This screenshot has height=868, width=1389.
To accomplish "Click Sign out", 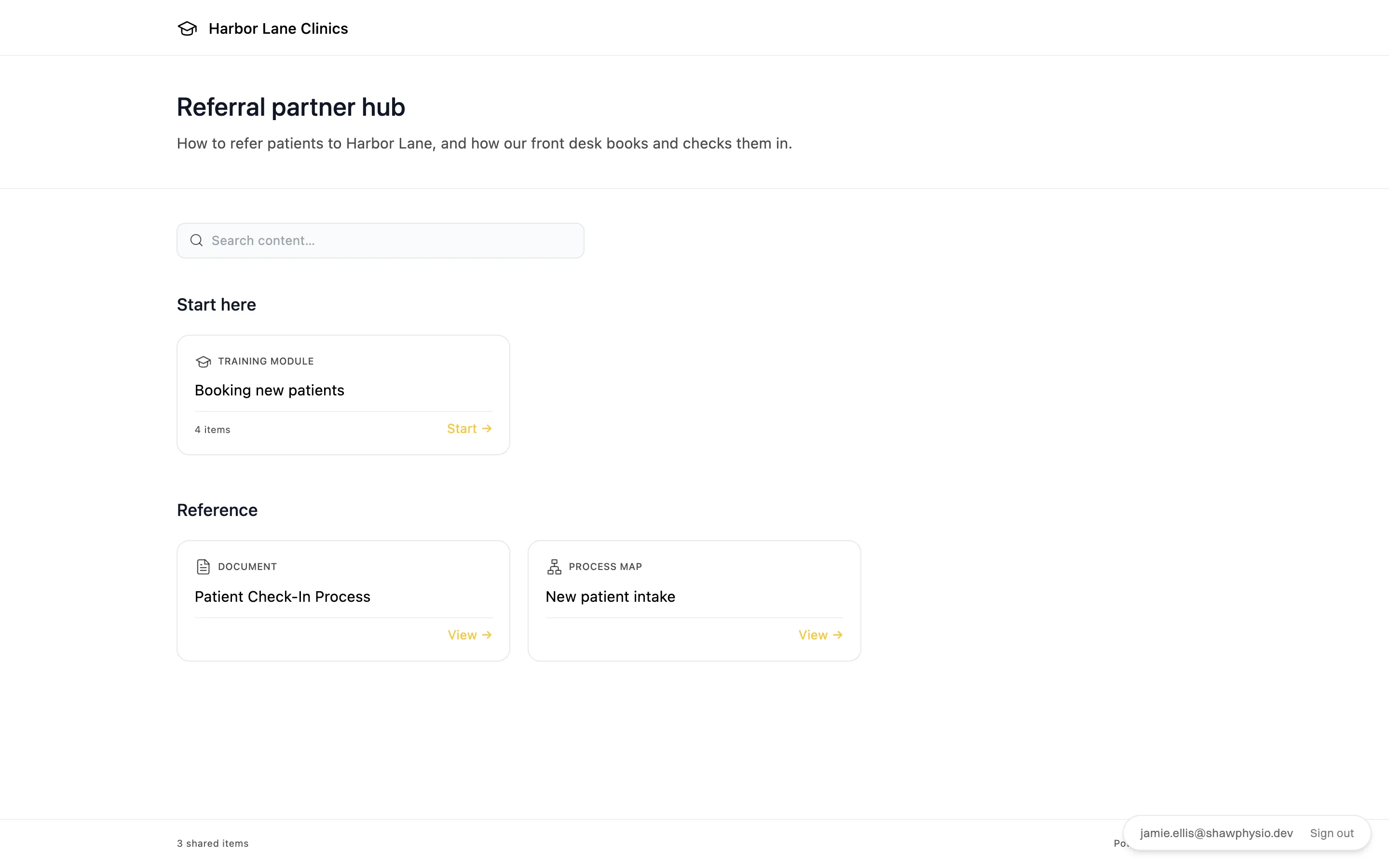I will coord(1332,833).
